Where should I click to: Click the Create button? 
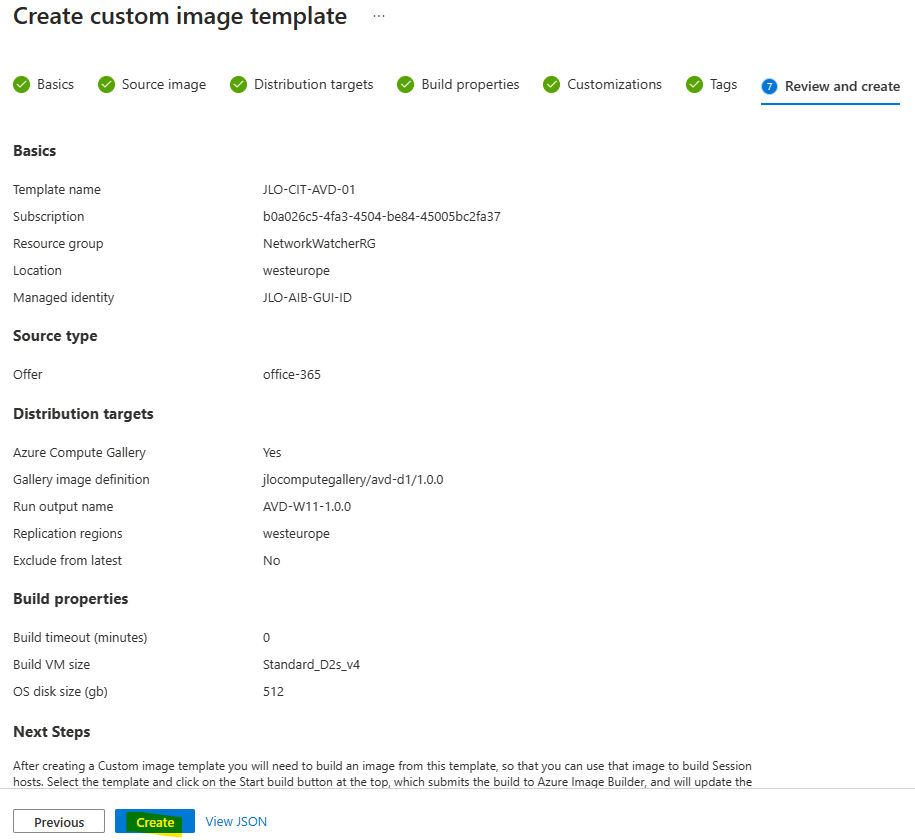[155, 821]
